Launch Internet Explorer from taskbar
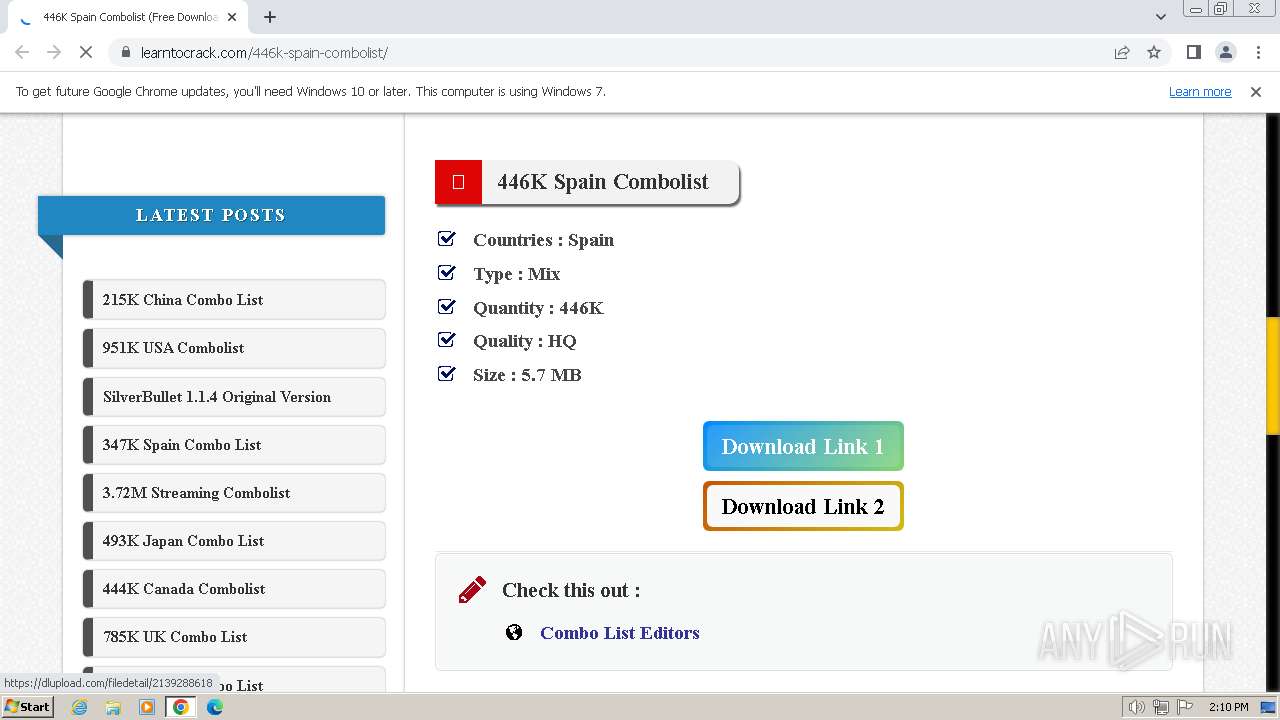The height and width of the screenshot is (720, 1280). click(x=80, y=707)
